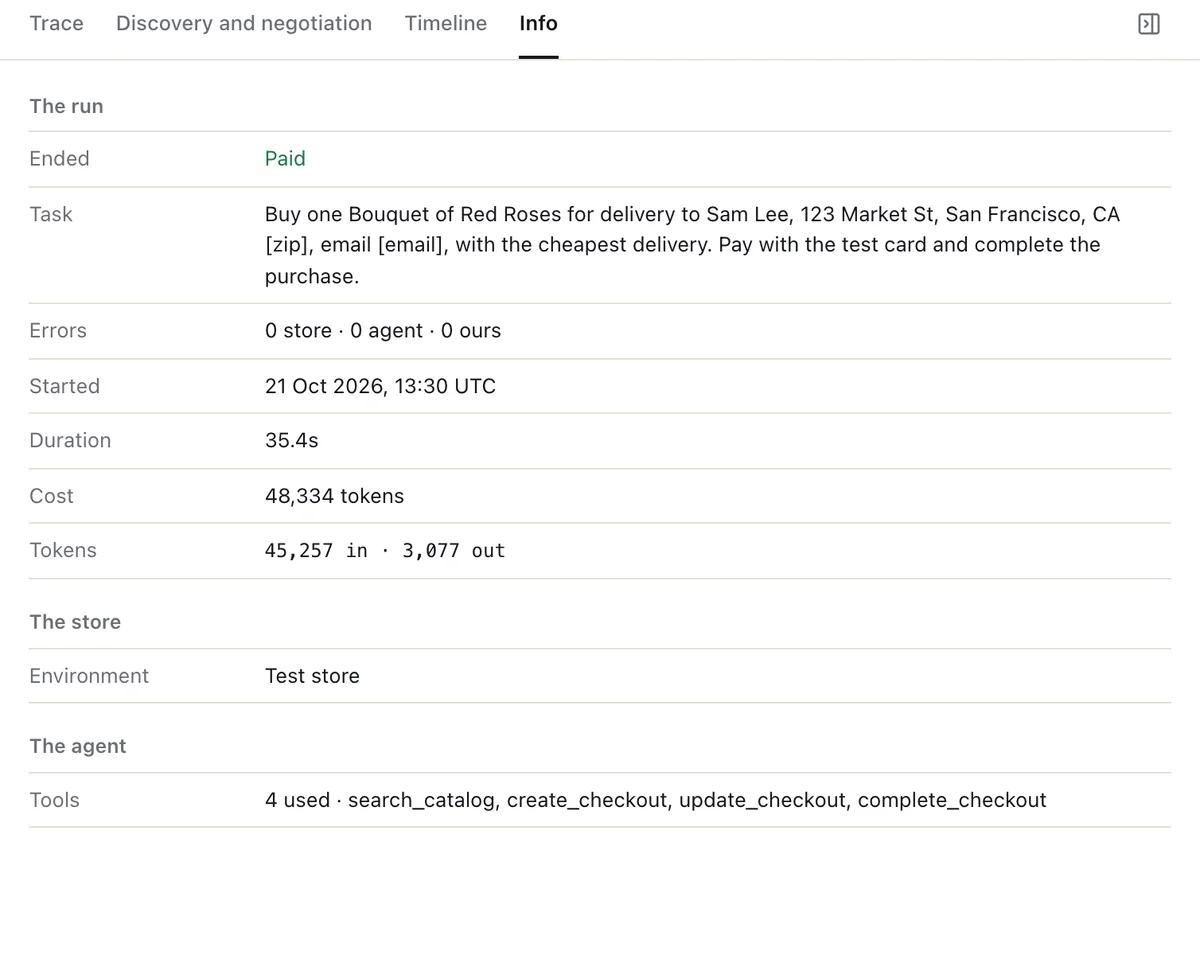Click the 'Tools' row label

pyautogui.click(x=55, y=800)
